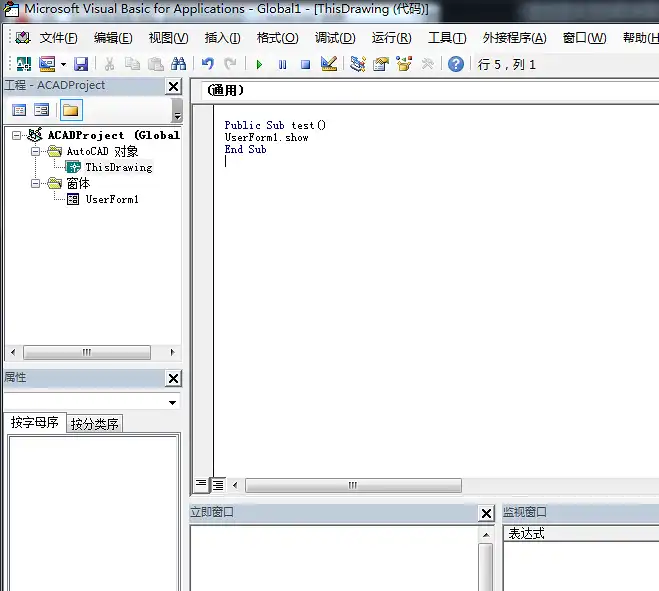Switch to View Code in project panel
Screen dimensions: 659x591
click(x=19, y=110)
